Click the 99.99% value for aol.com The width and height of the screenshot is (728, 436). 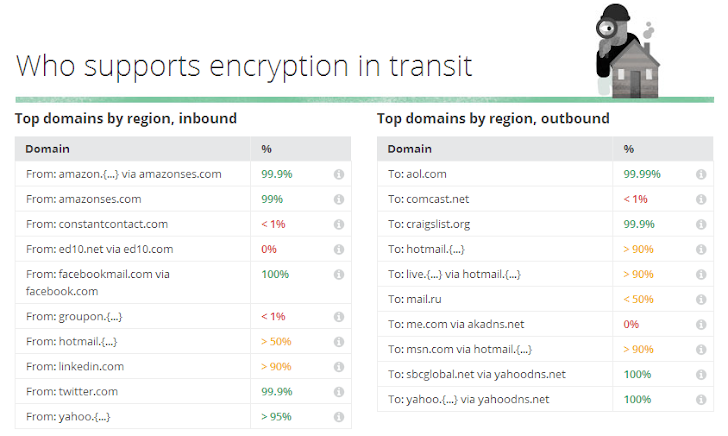coord(642,174)
